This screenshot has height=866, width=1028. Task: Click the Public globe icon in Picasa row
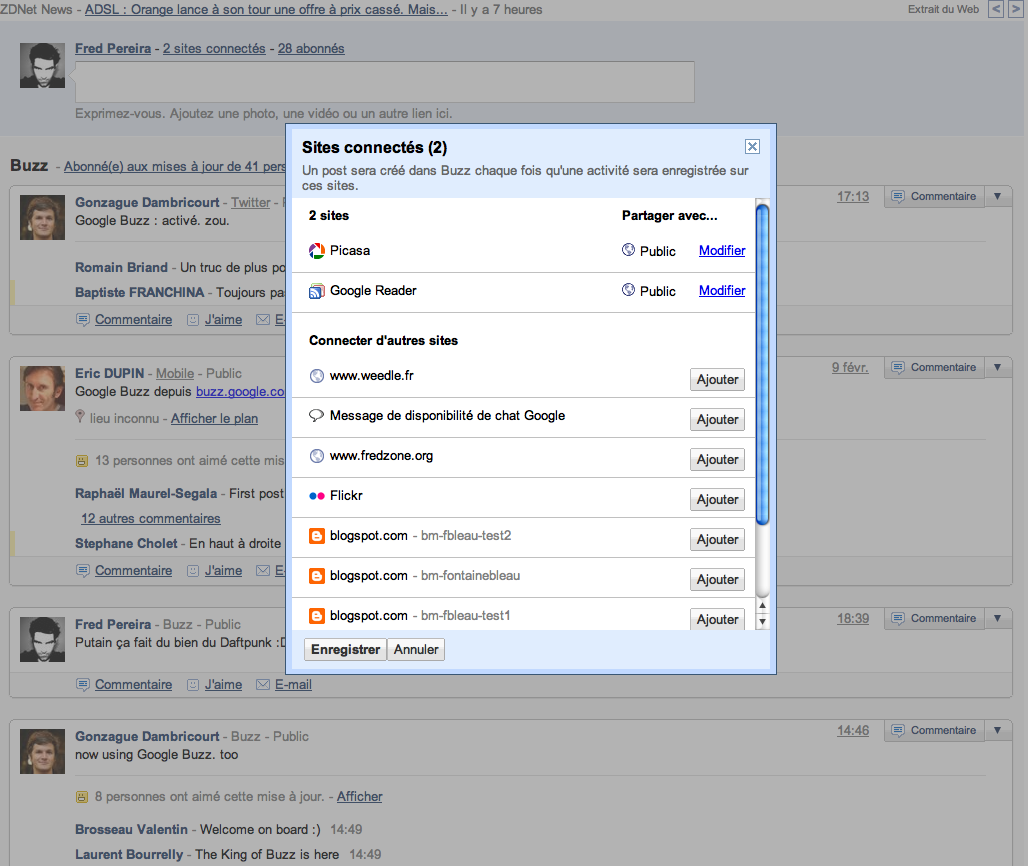pos(628,250)
